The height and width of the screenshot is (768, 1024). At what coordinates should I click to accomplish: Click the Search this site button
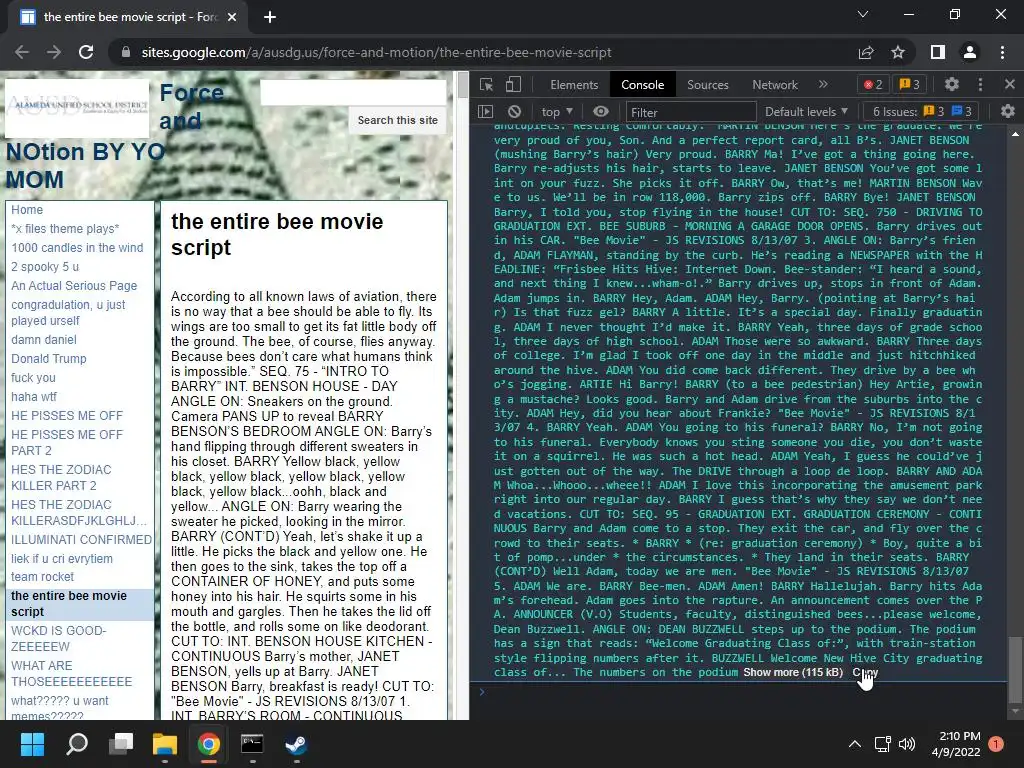tap(398, 120)
